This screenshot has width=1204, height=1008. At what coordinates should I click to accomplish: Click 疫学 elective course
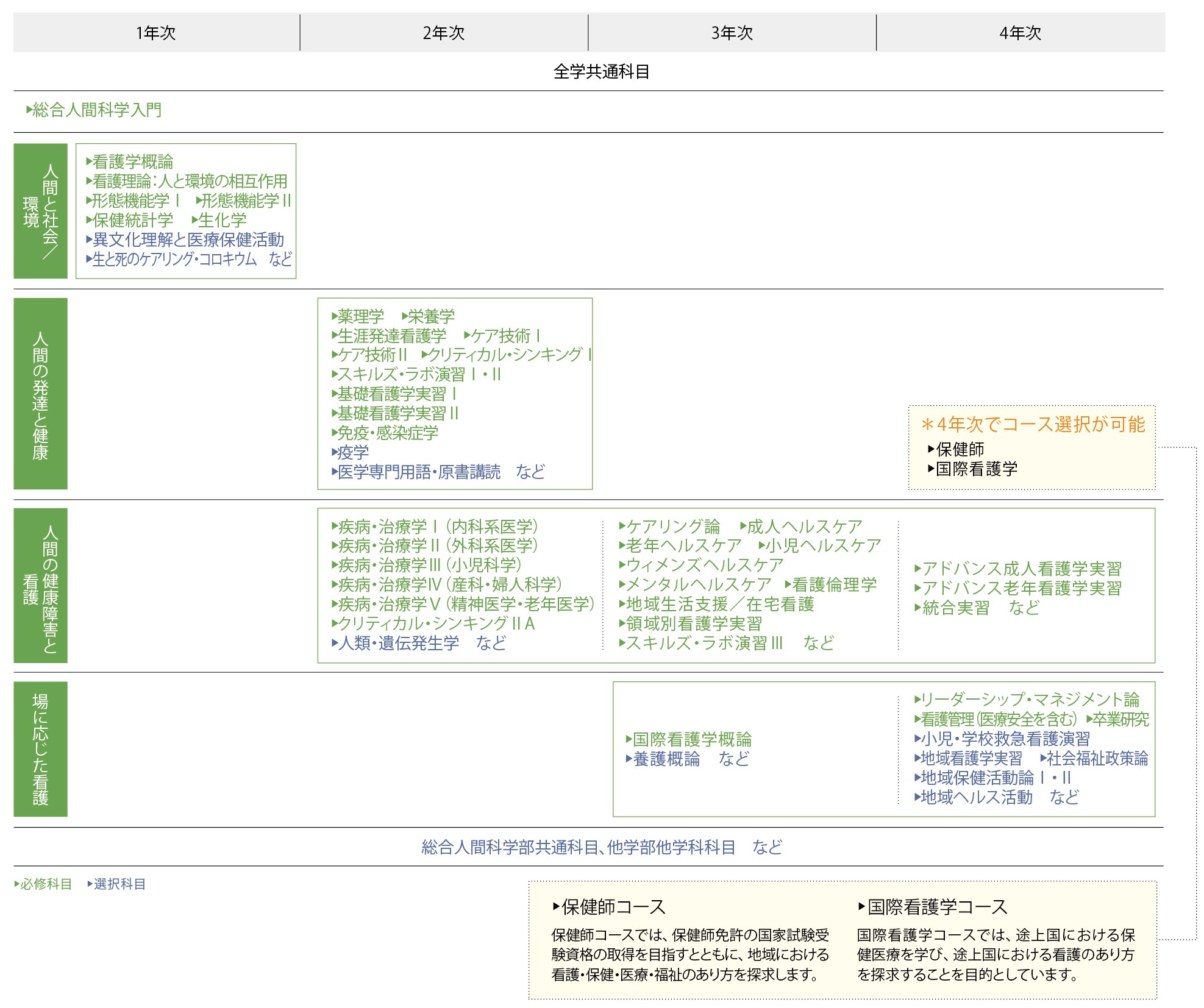click(350, 452)
